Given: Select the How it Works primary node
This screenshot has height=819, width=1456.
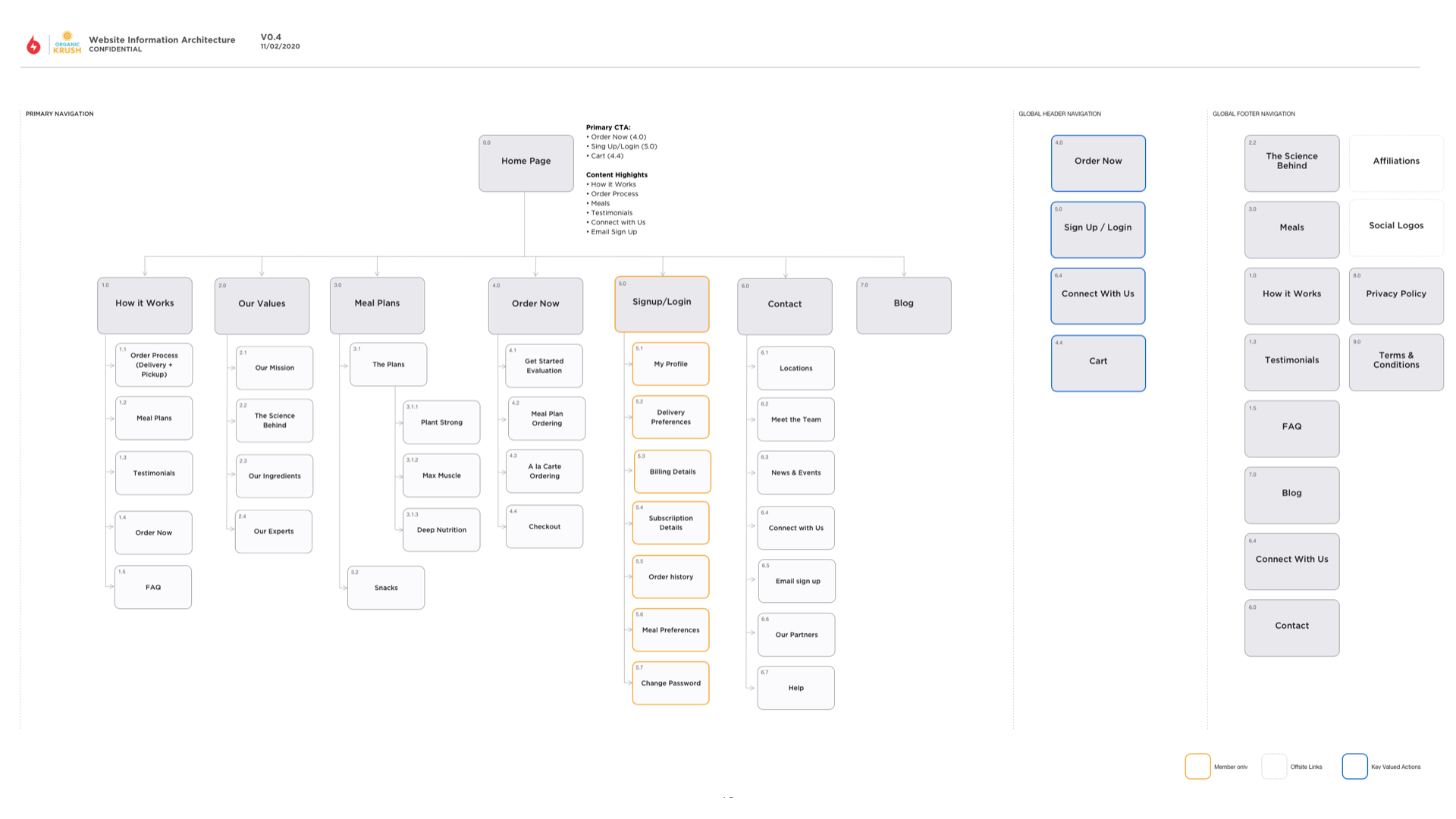Looking at the screenshot, I should (144, 305).
